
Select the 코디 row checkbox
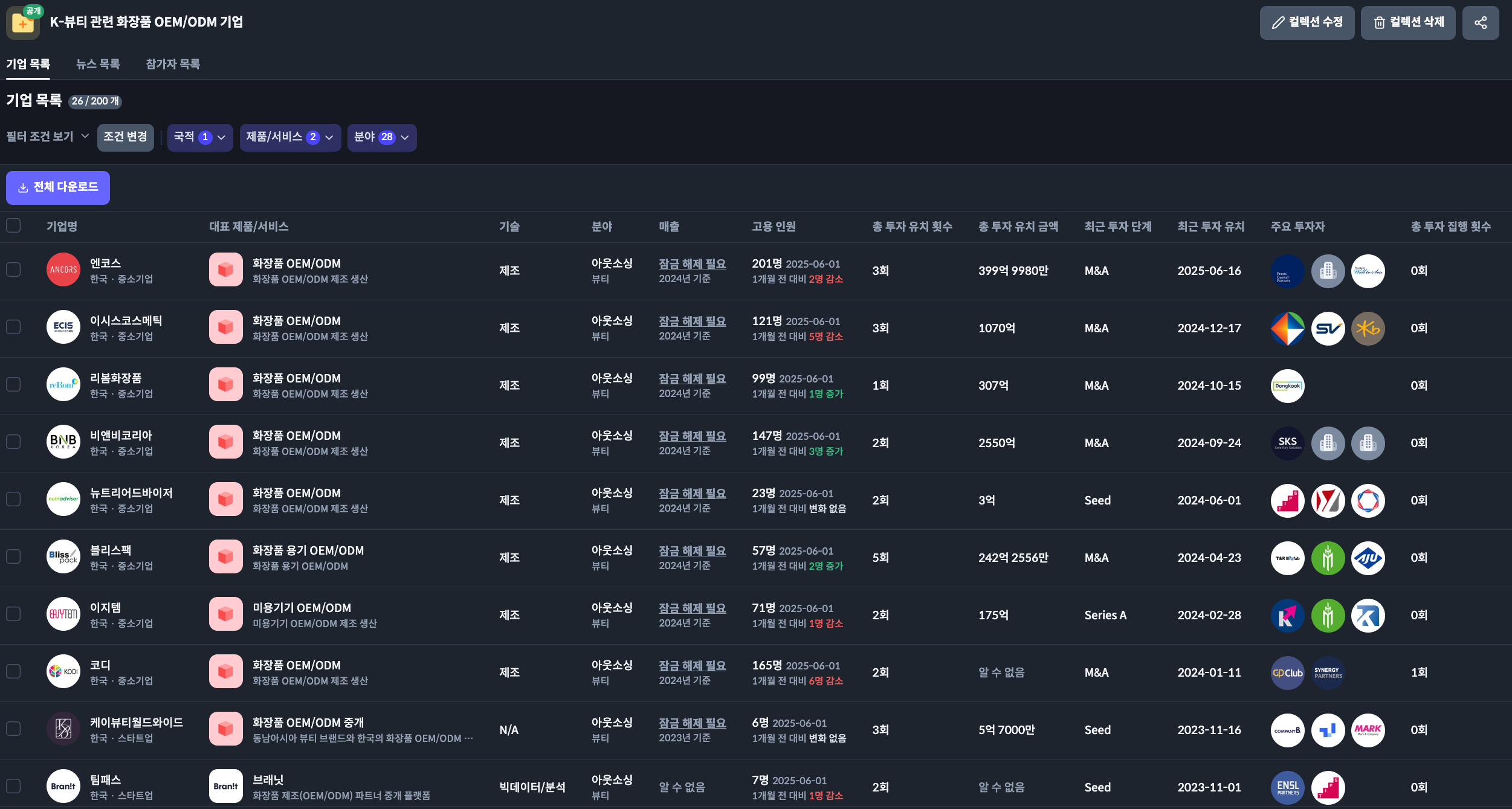click(13, 672)
